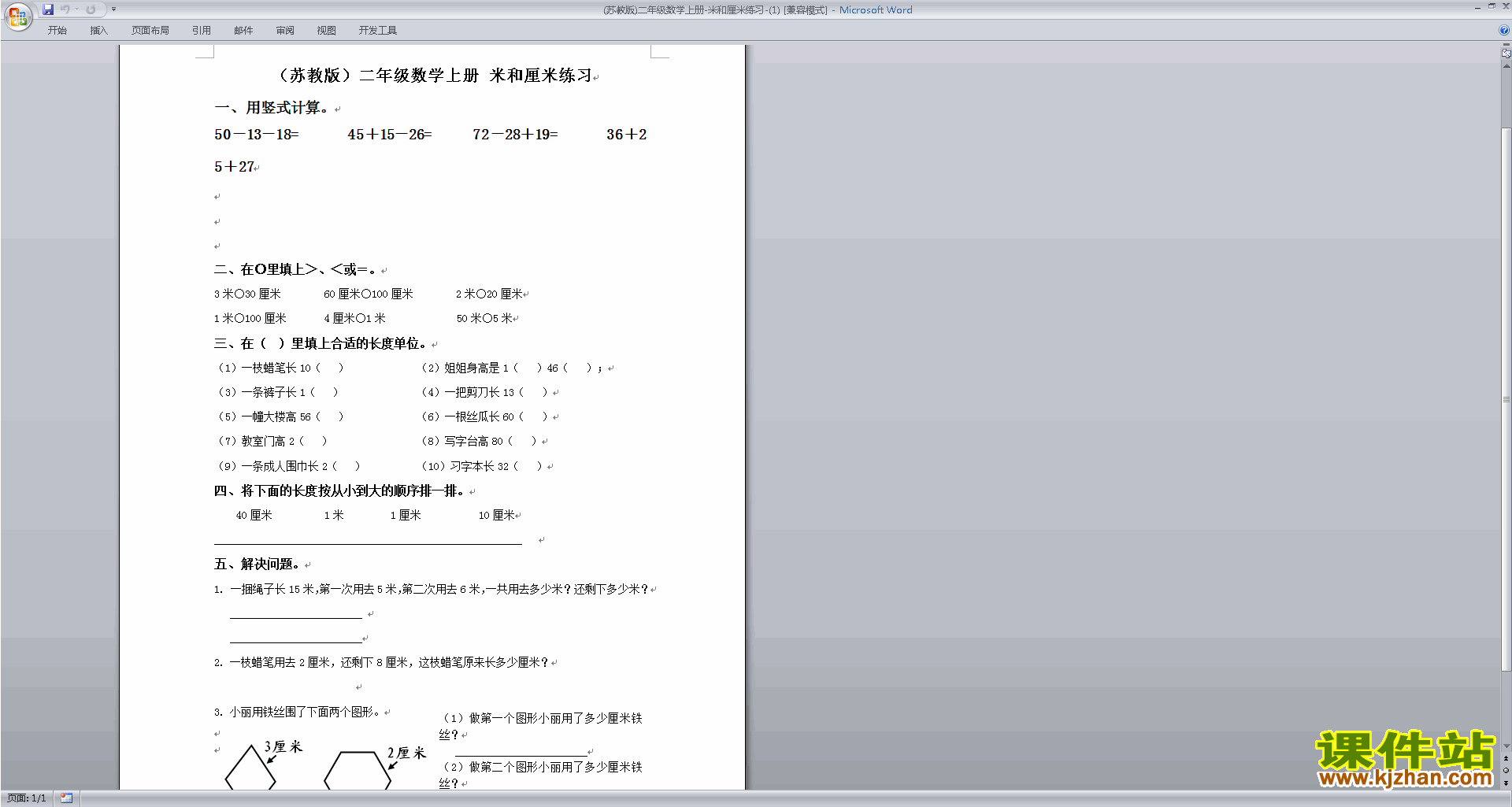The width and height of the screenshot is (1512, 807).
Task: Restore down the Word window
Action: point(1492,6)
